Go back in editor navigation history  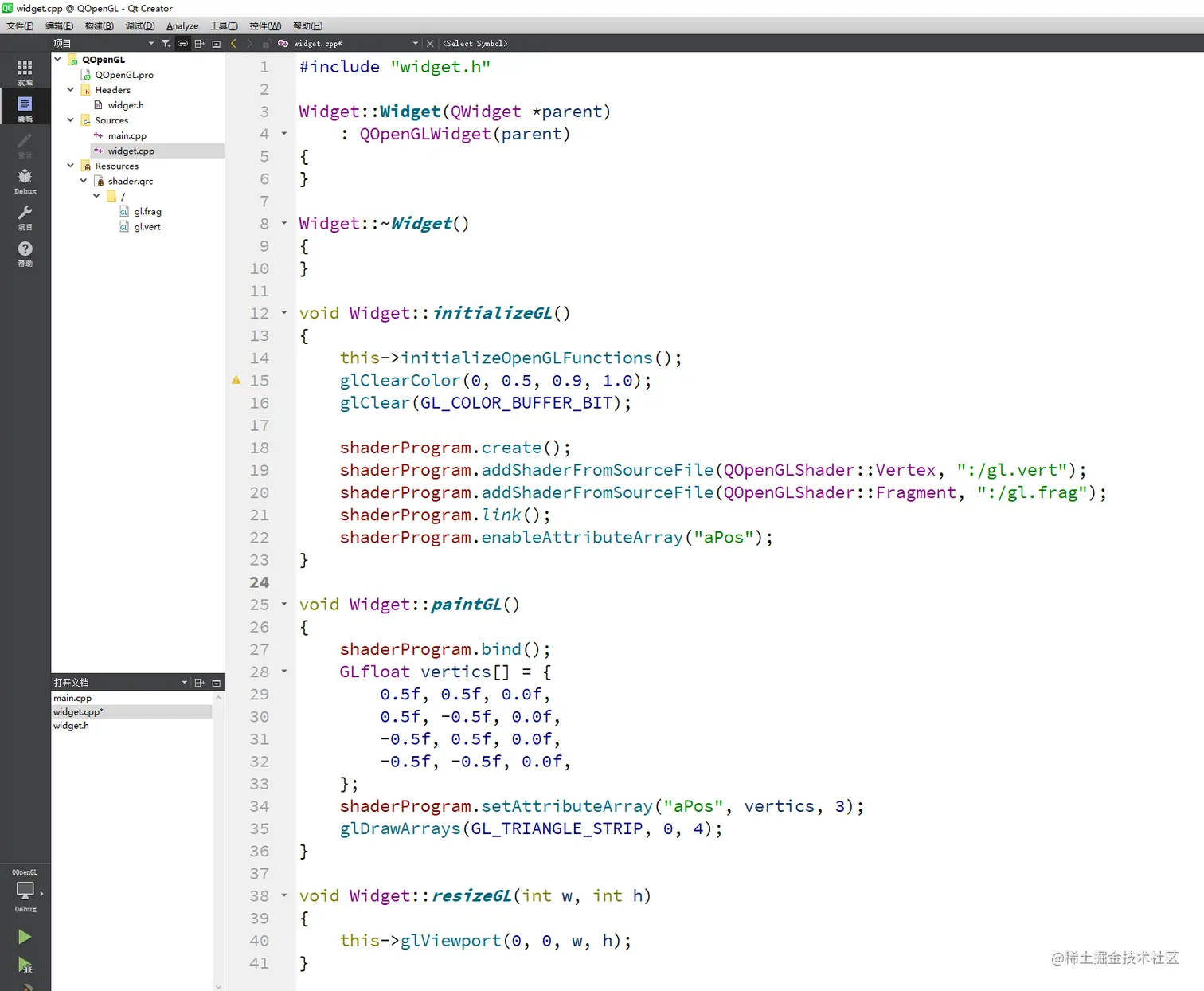[x=233, y=44]
